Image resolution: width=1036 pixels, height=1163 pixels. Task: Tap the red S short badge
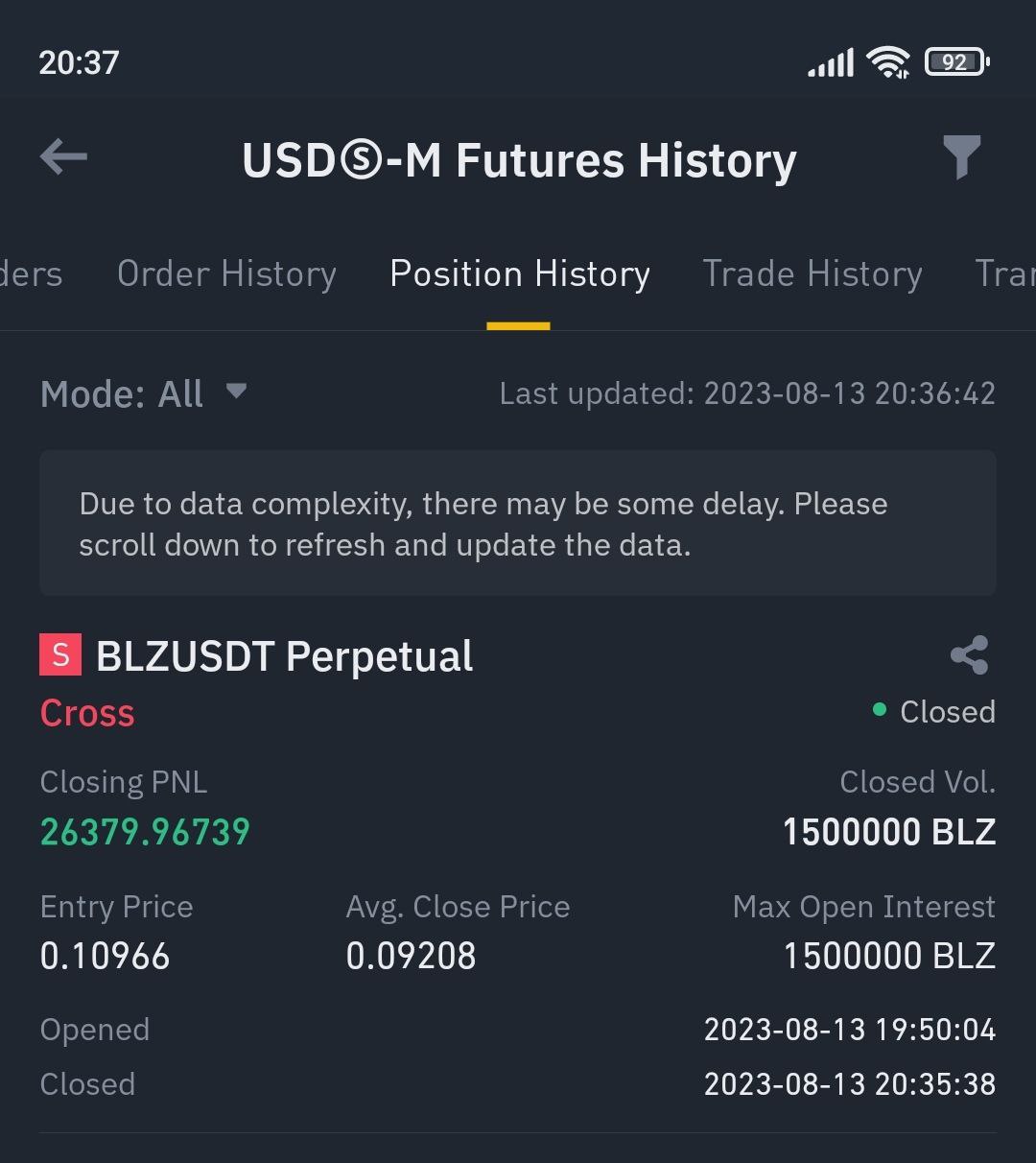(x=60, y=655)
